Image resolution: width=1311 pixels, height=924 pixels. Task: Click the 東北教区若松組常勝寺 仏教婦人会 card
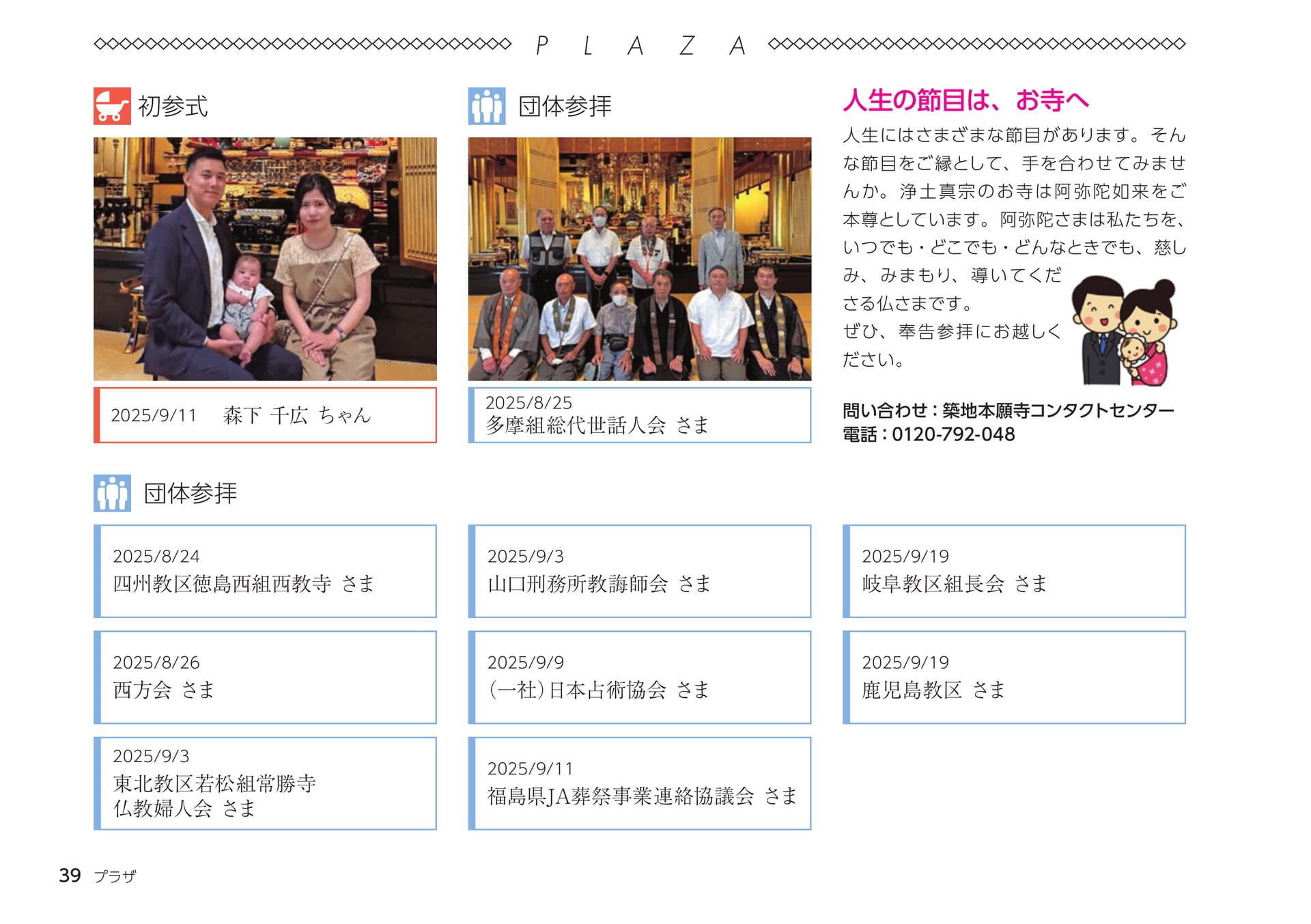click(265, 783)
